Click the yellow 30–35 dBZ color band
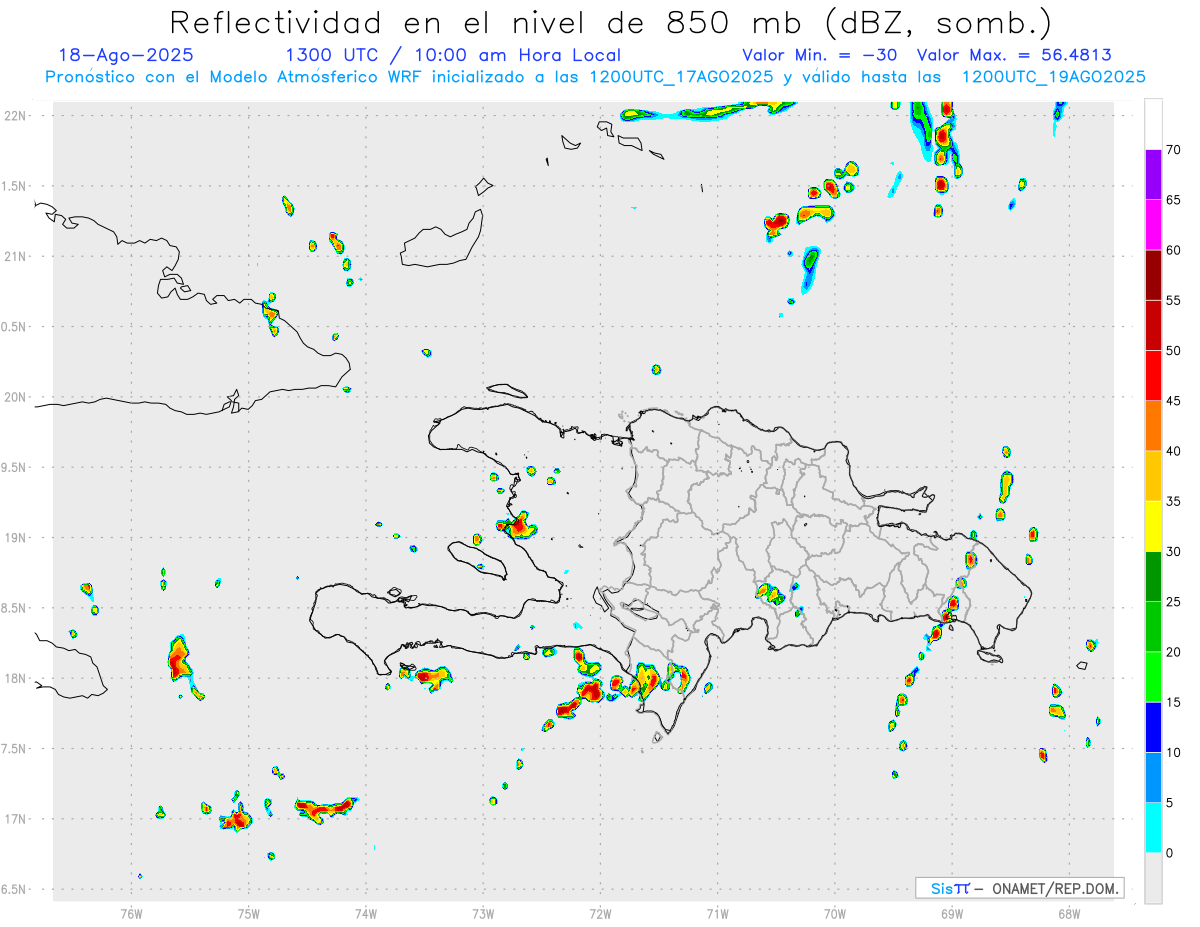The width and height of the screenshot is (1200, 927). 1153,526
